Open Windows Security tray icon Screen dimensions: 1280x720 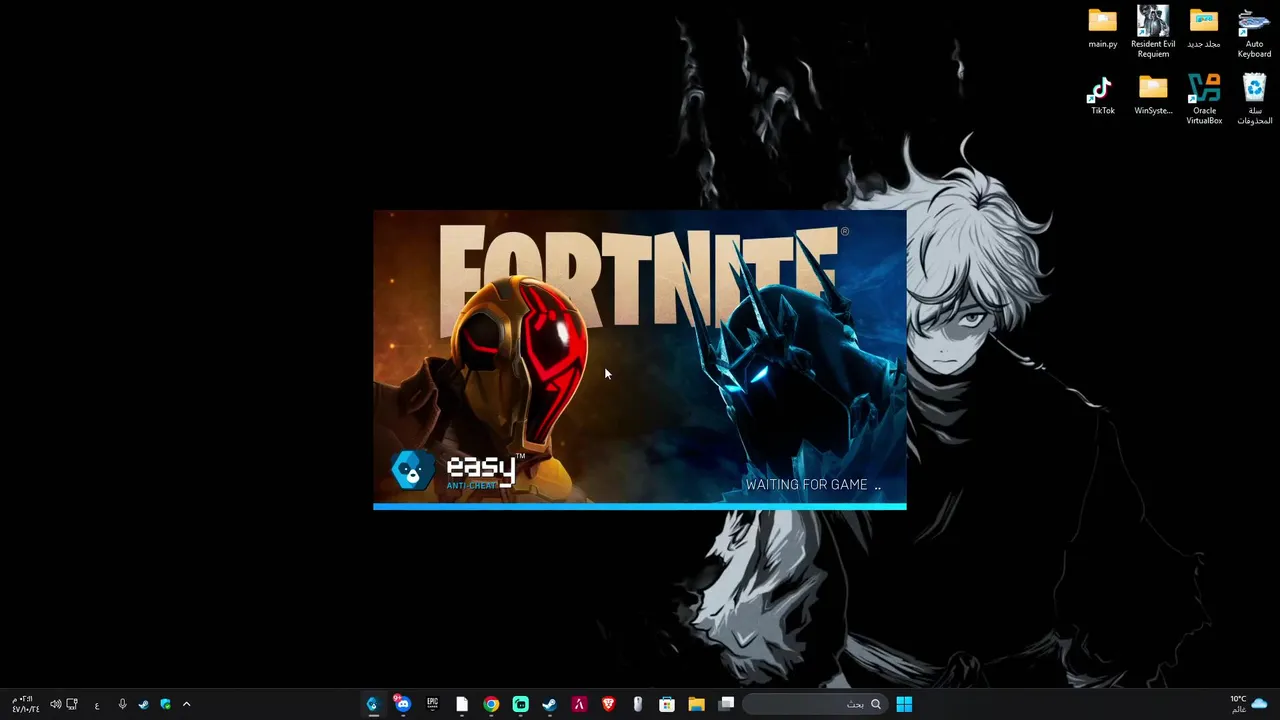pyautogui.click(x=165, y=704)
